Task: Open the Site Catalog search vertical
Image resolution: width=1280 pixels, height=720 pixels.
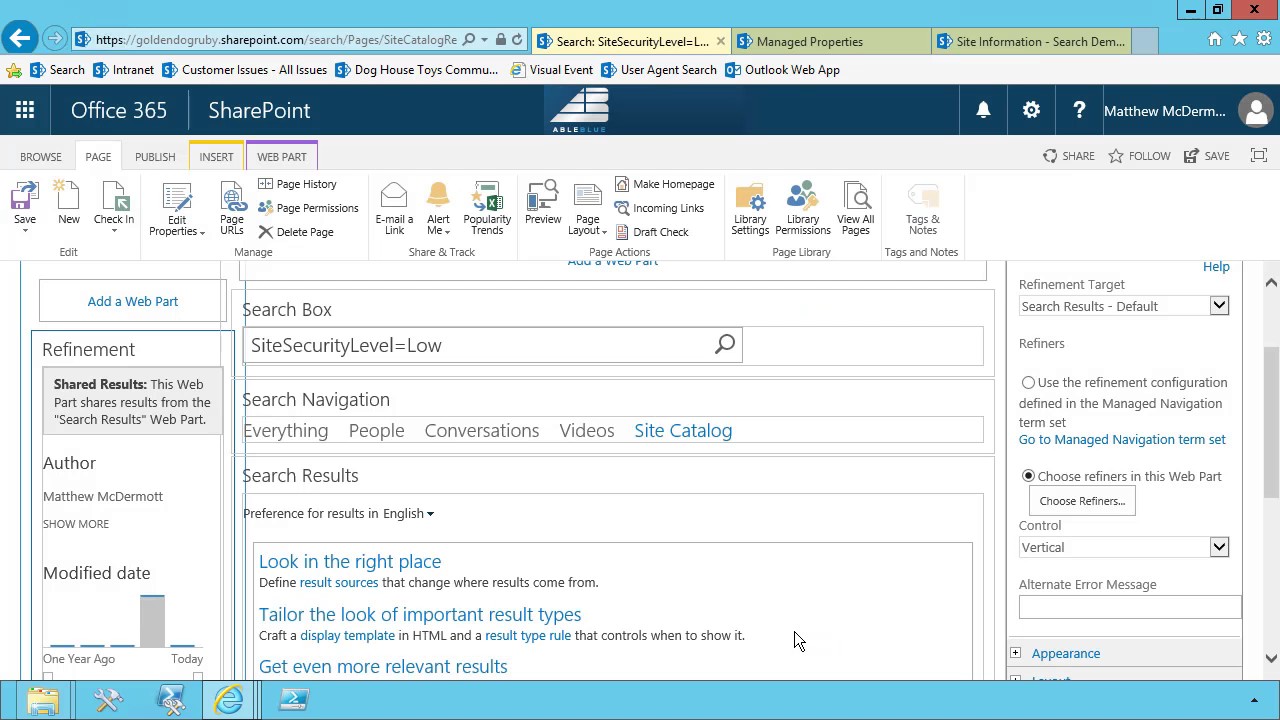Action: click(683, 430)
